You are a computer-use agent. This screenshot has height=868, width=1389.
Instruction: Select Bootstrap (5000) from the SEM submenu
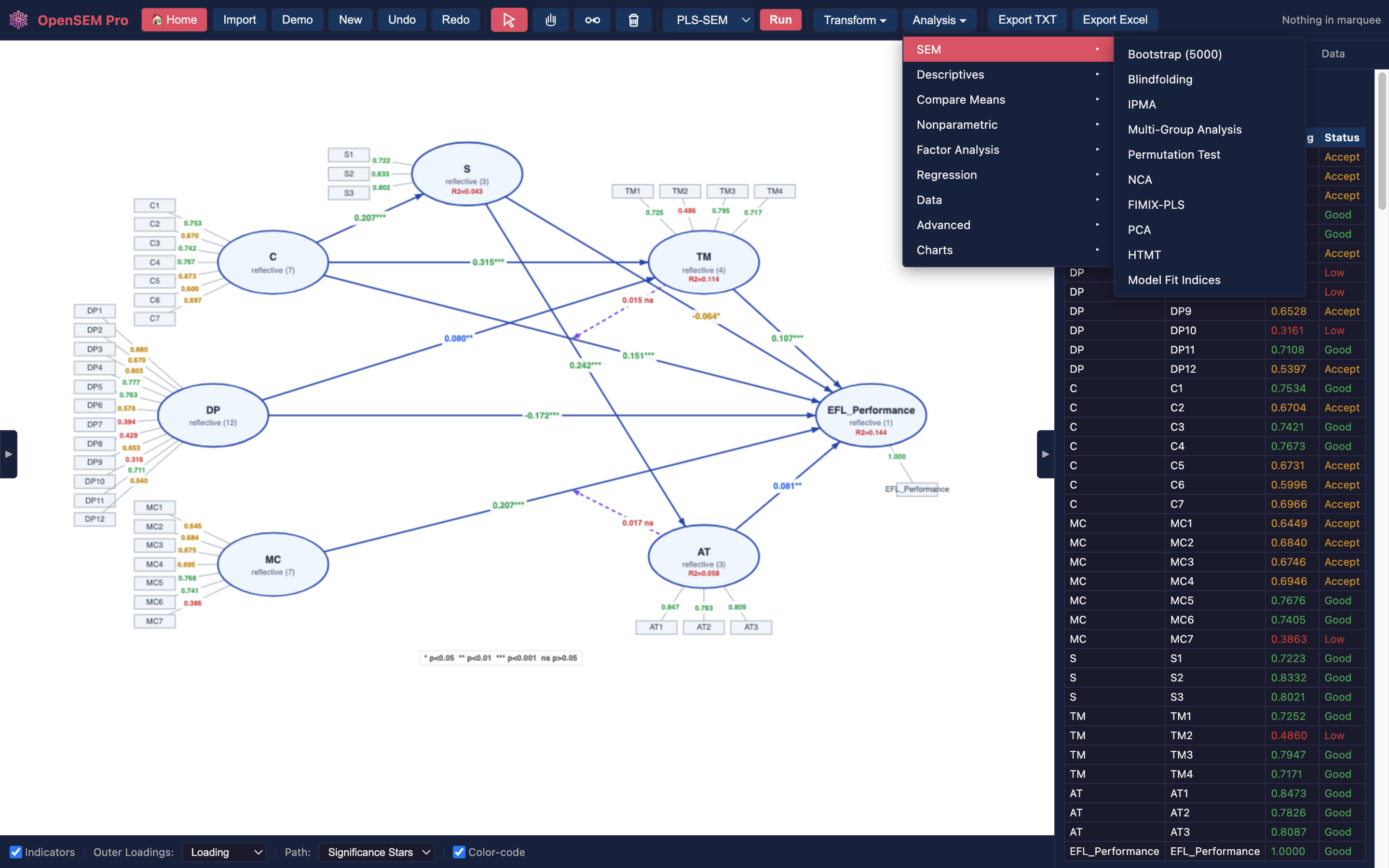click(x=1174, y=54)
